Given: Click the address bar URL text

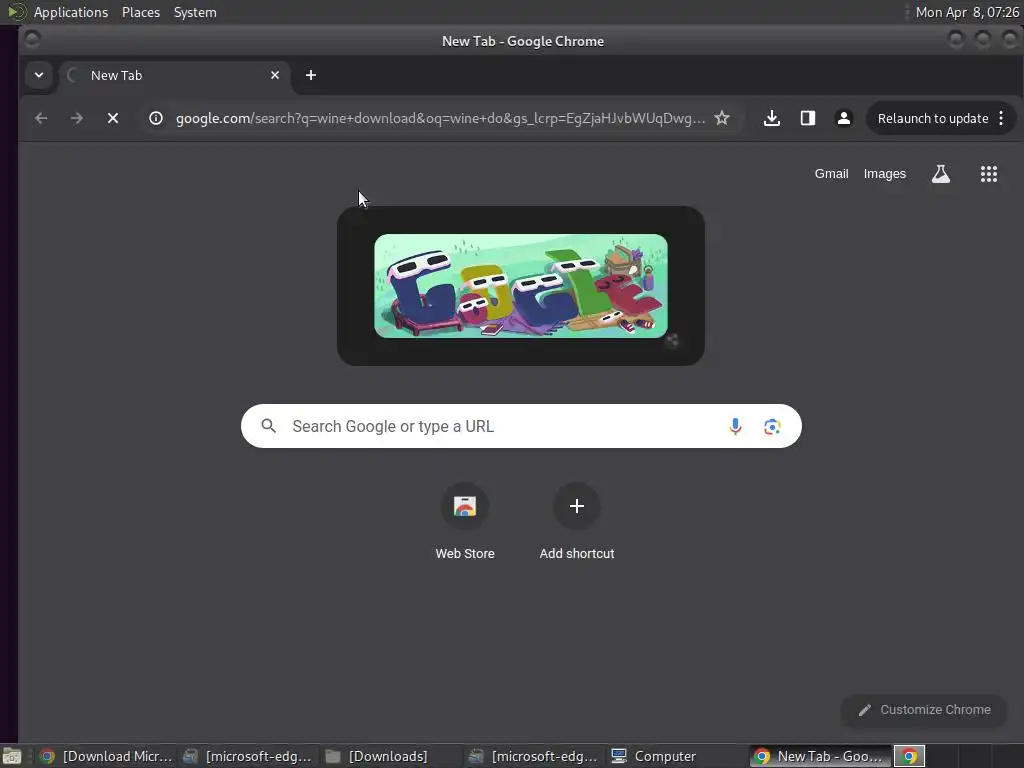Looking at the screenshot, I should [x=440, y=118].
